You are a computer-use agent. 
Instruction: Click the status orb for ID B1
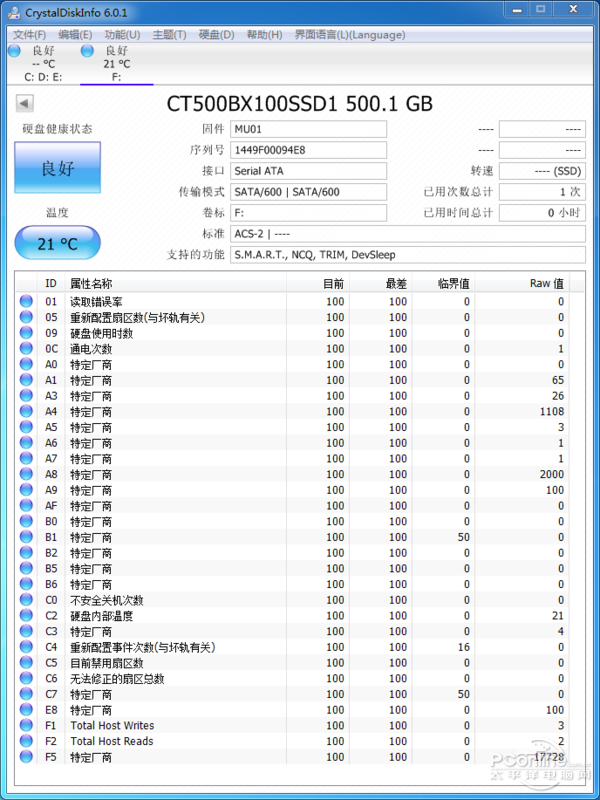click(x=26, y=537)
